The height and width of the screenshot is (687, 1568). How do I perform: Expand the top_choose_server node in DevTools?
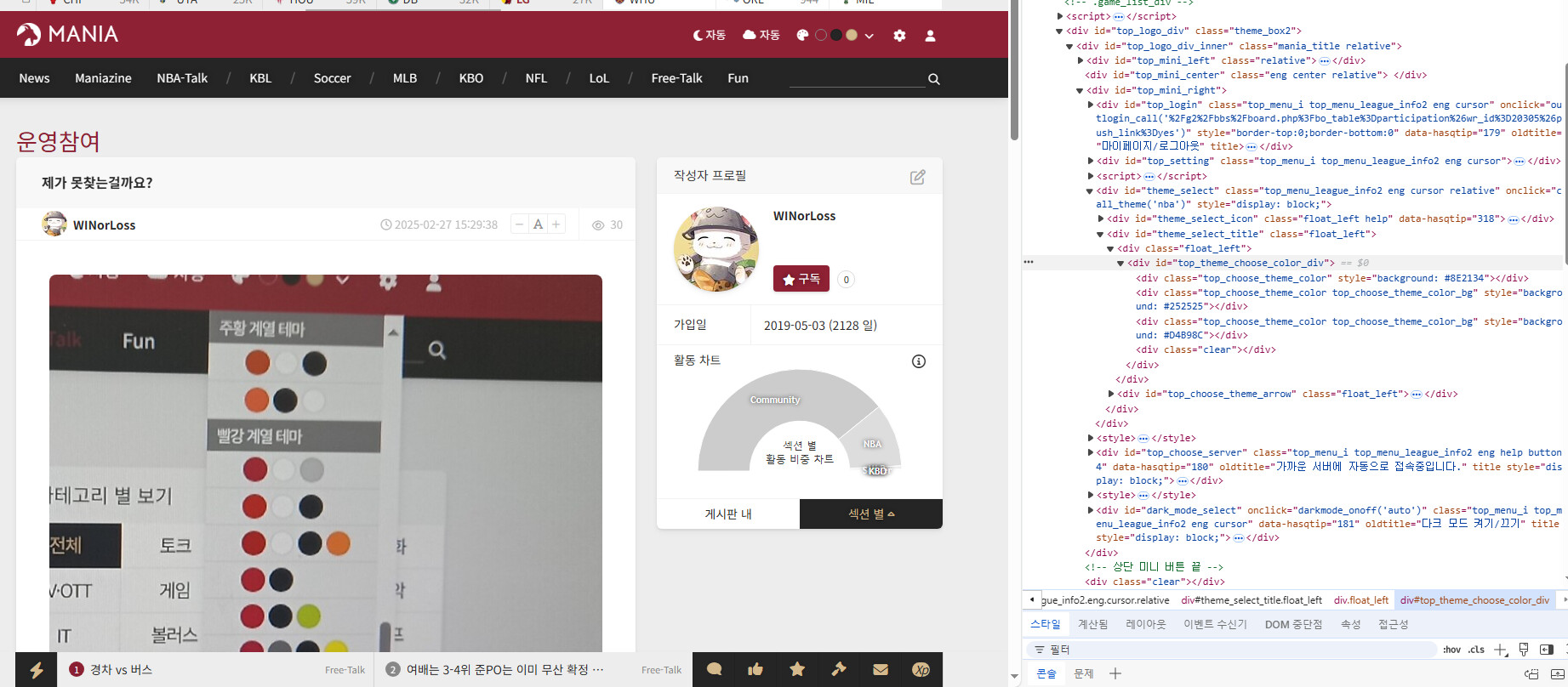pyautogui.click(x=1091, y=452)
